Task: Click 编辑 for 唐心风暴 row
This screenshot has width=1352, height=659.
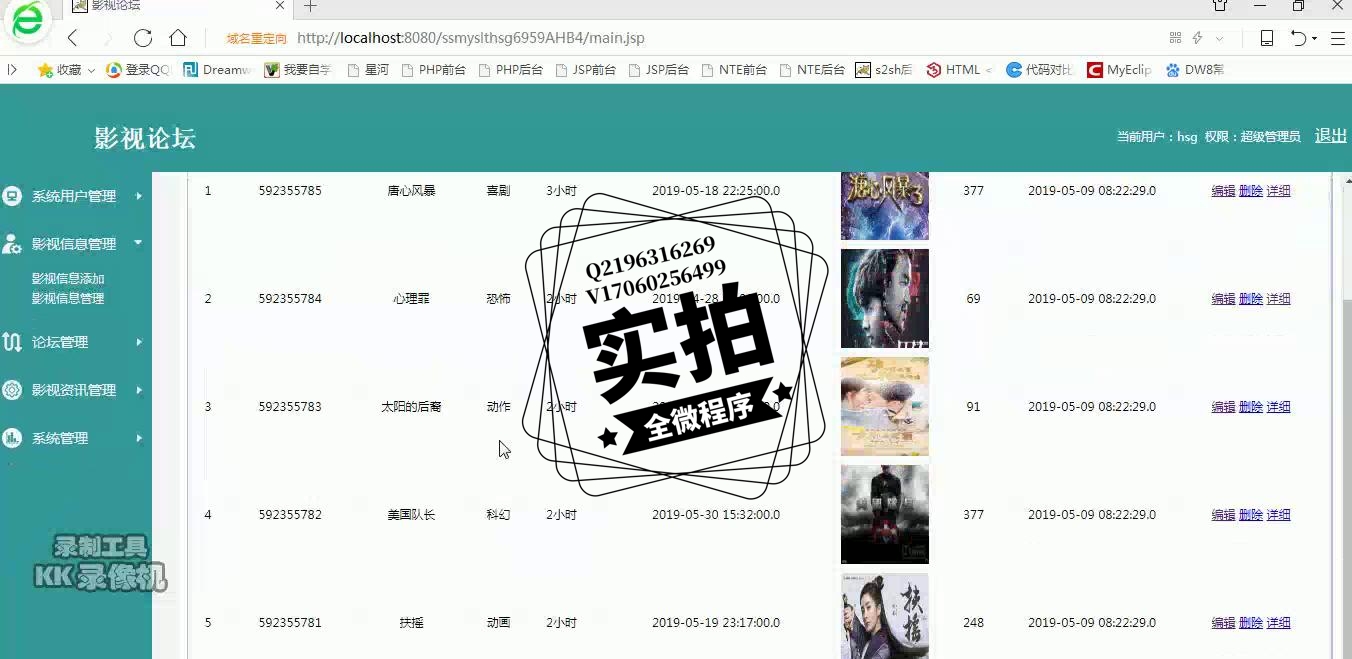Action: [x=1223, y=191]
